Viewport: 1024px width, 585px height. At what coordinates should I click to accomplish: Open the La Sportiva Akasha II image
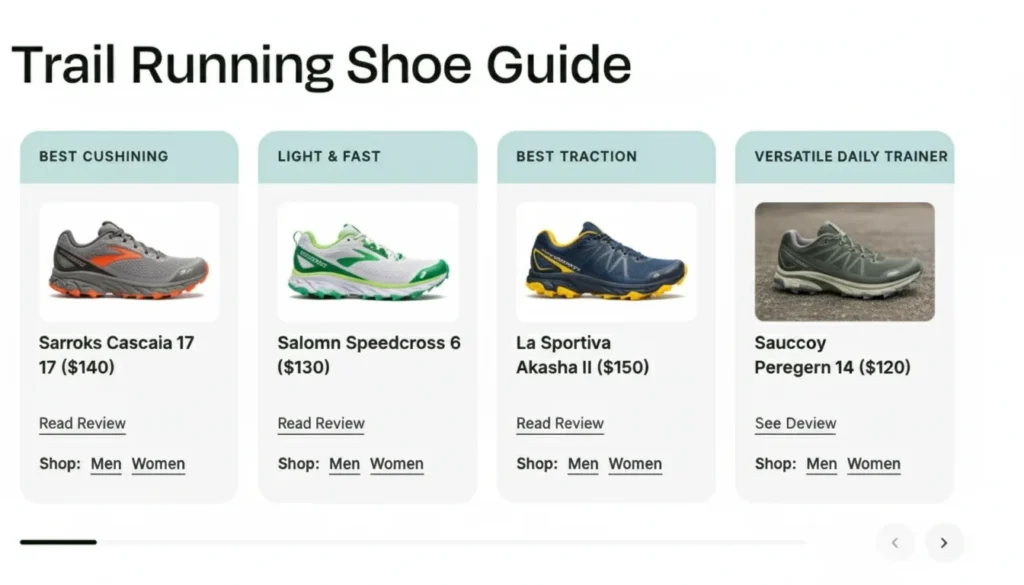pyautogui.click(x=606, y=260)
